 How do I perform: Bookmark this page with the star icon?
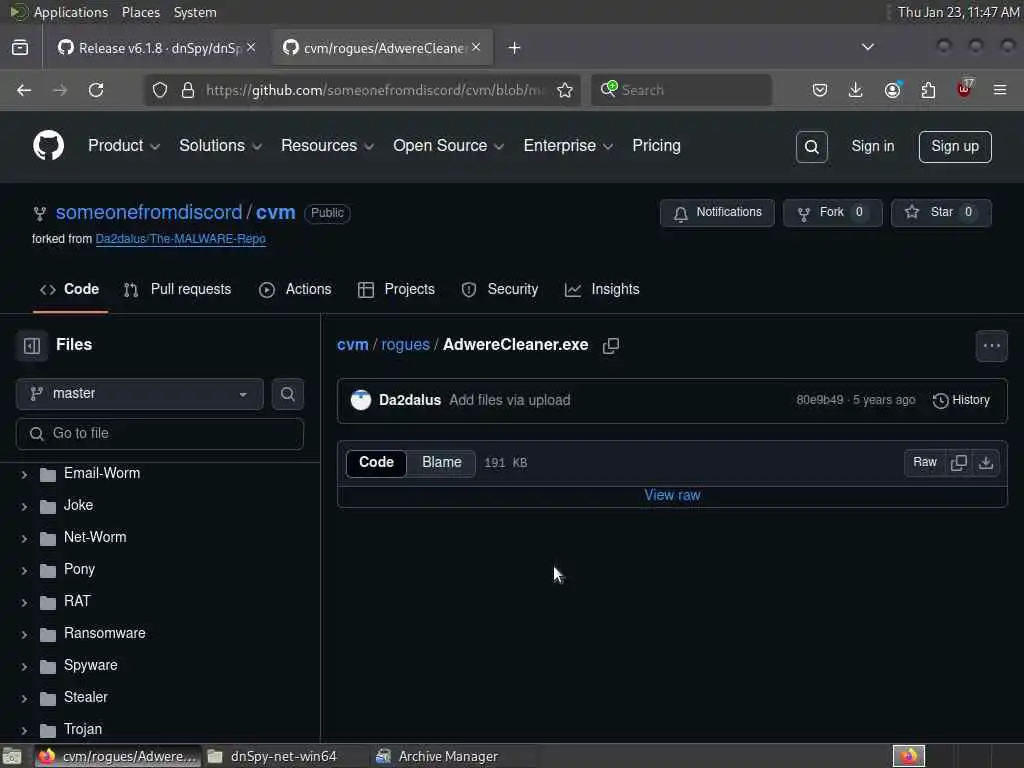click(565, 90)
